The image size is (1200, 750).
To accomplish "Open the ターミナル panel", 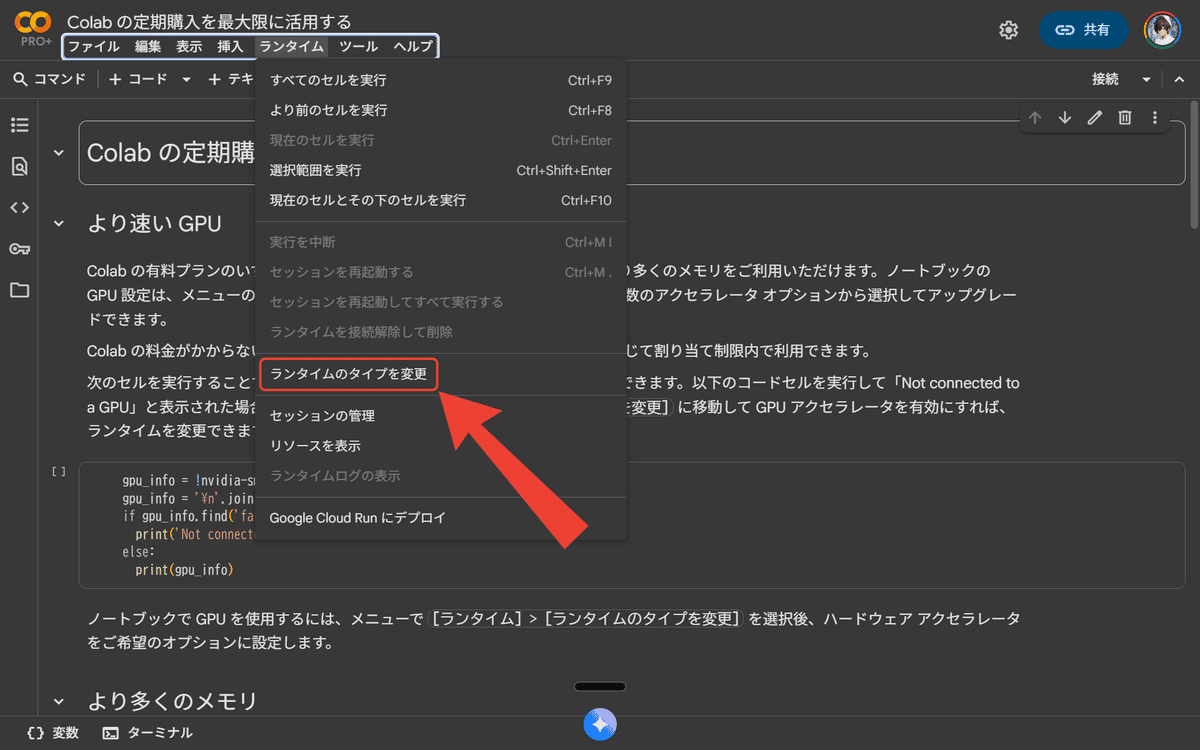I will tap(148, 733).
